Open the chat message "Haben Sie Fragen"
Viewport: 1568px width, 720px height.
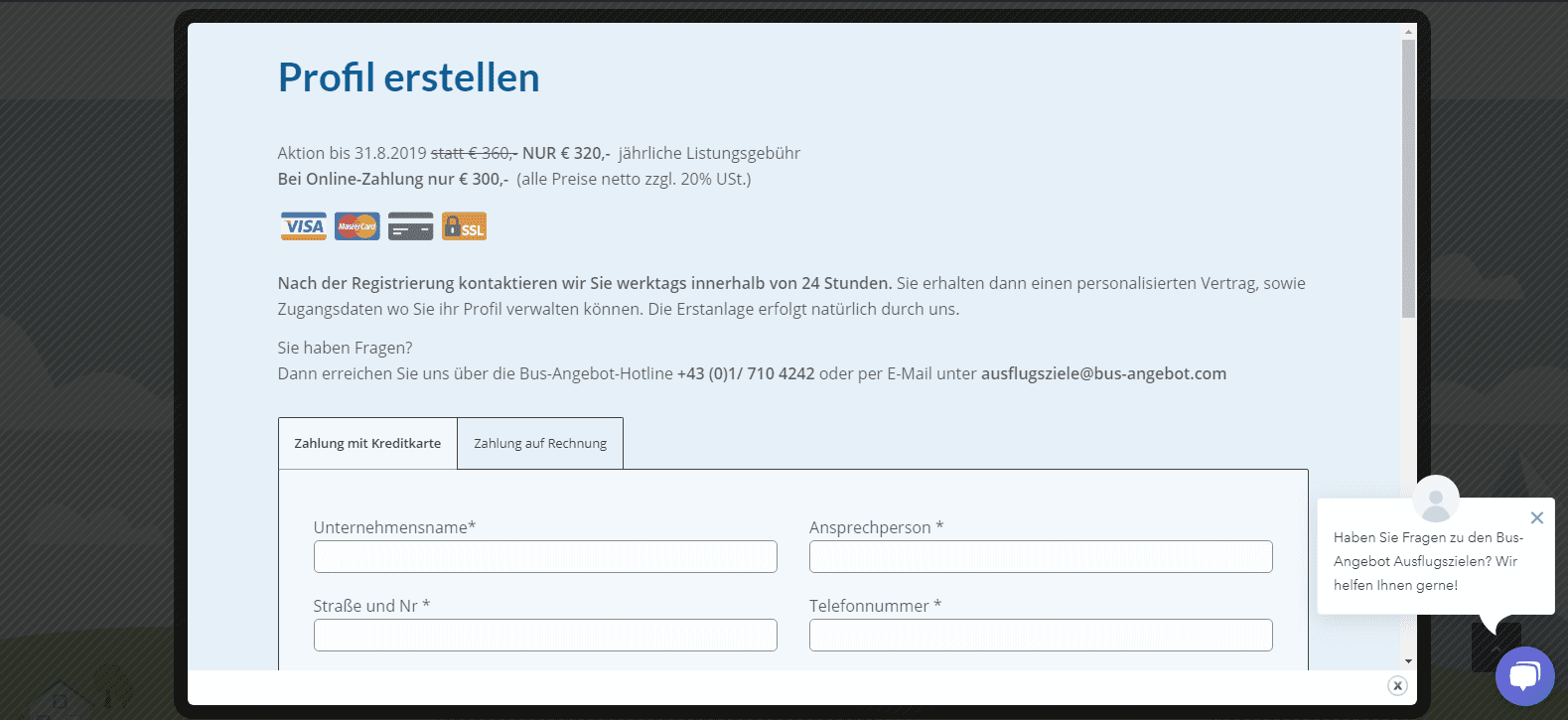click(x=1427, y=561)
